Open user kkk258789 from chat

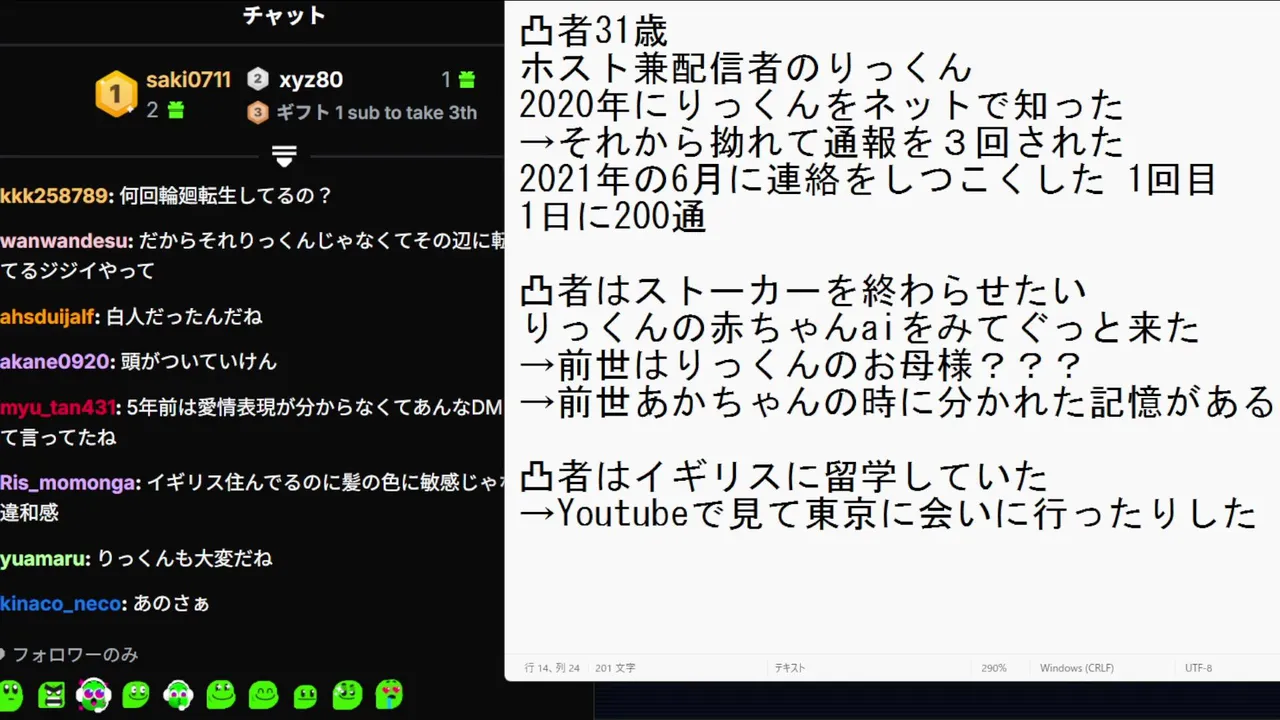point(54,196)
